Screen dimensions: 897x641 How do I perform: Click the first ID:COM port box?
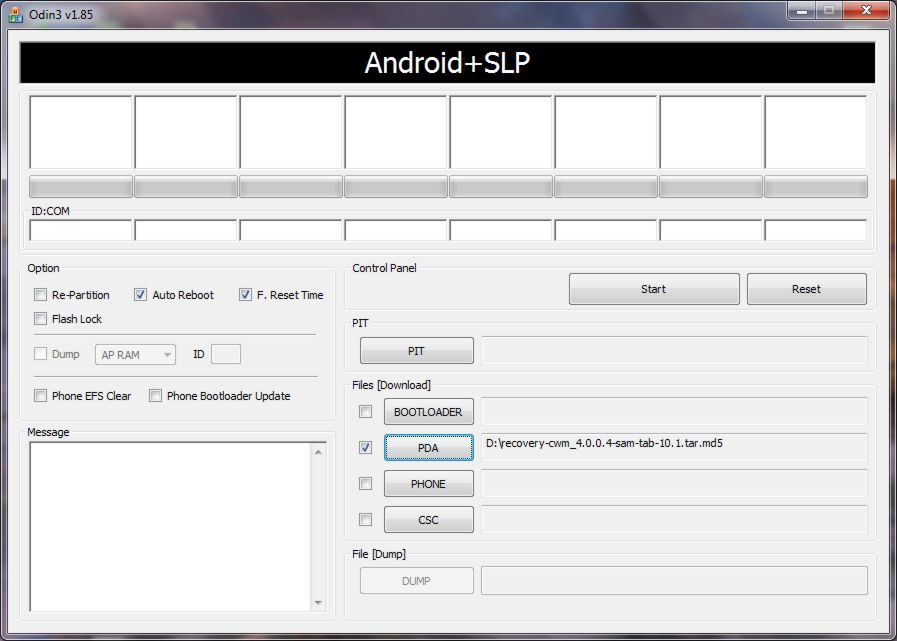point(81,230)
